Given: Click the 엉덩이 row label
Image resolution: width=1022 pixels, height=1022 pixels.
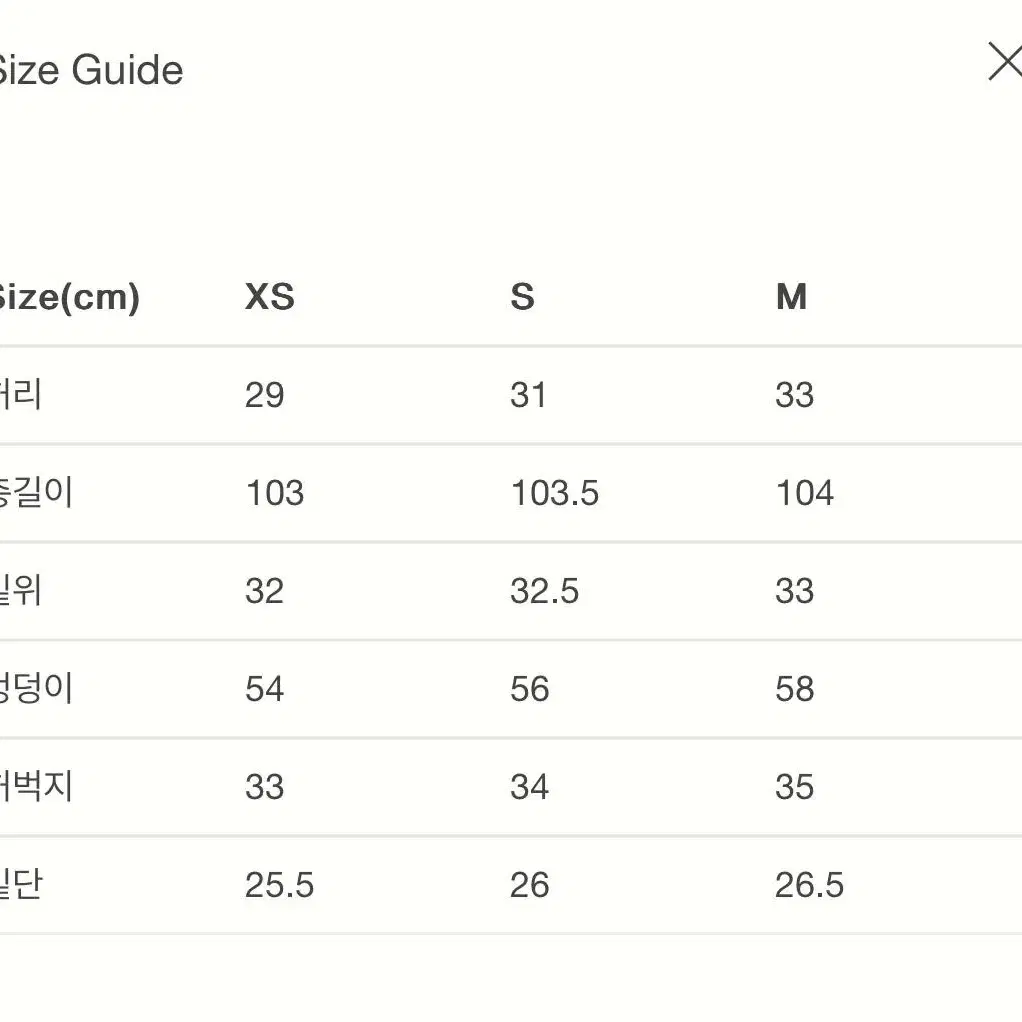Looking at the screenshot, I should pos(36,688).
